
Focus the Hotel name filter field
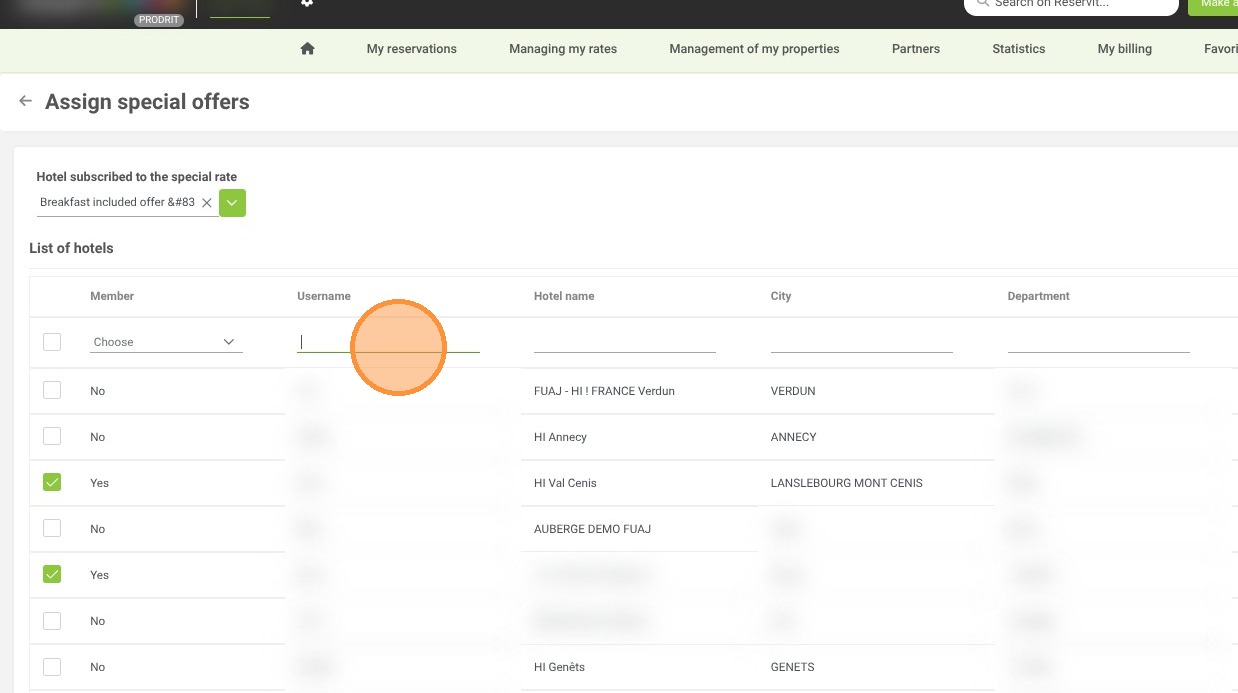coord(625,342)
